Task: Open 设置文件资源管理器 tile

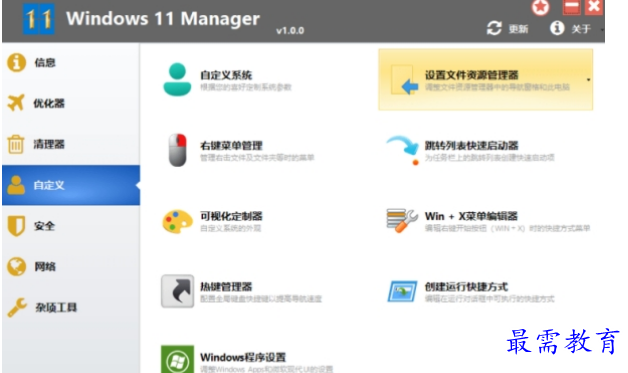Action: (485, 80)
